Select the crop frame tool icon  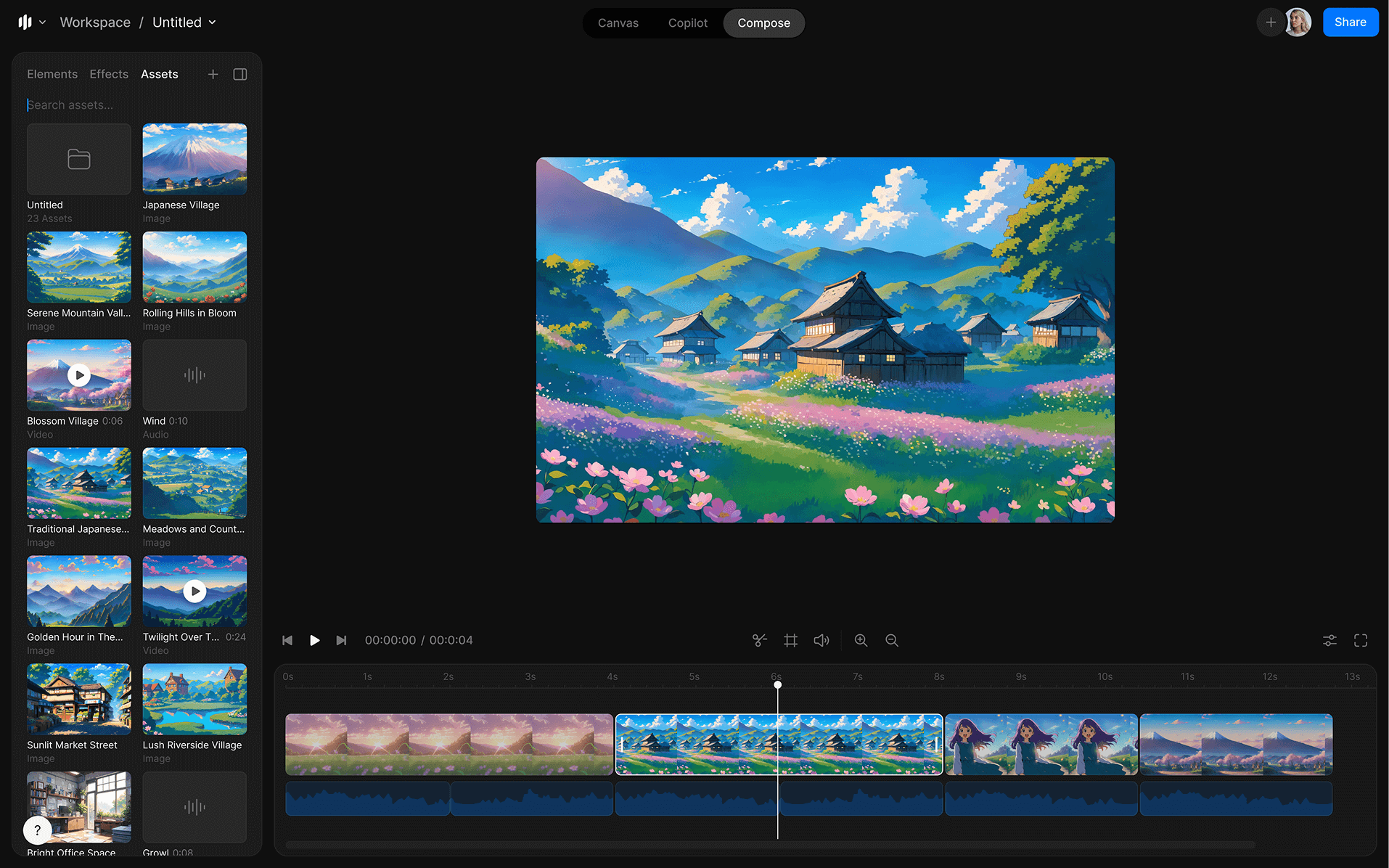click(x=790, y=640)
